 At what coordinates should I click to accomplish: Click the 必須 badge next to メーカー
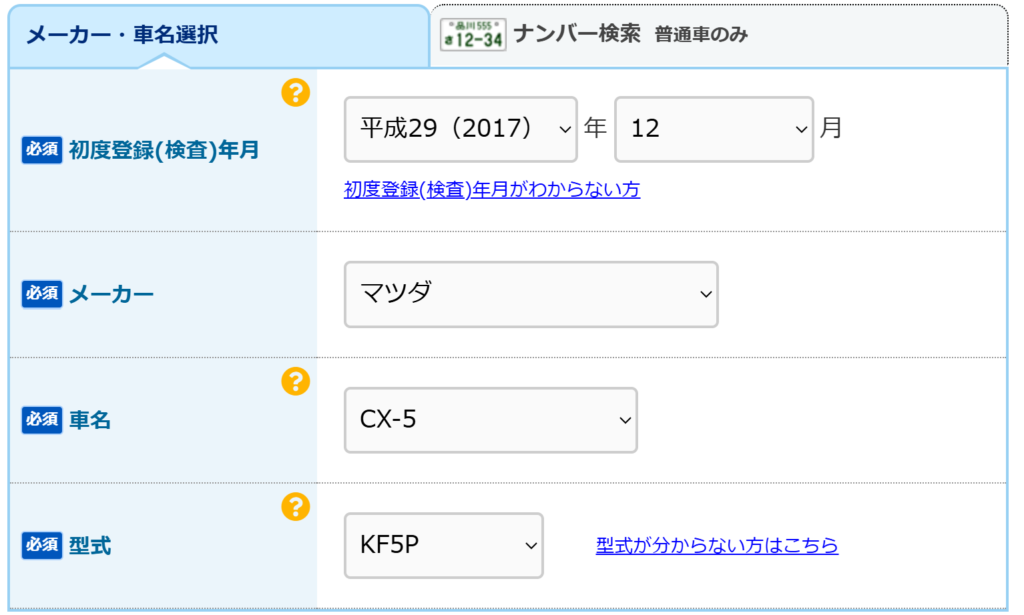[42, 294]
